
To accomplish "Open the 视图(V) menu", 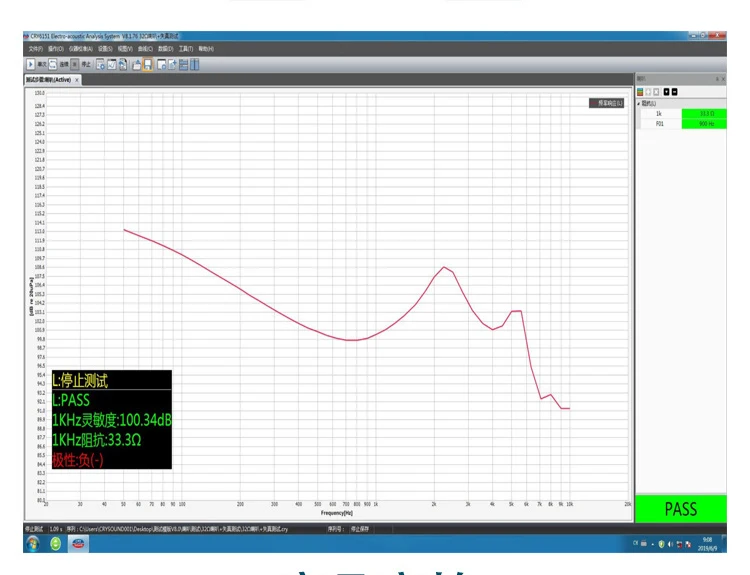I will [125, 49].
